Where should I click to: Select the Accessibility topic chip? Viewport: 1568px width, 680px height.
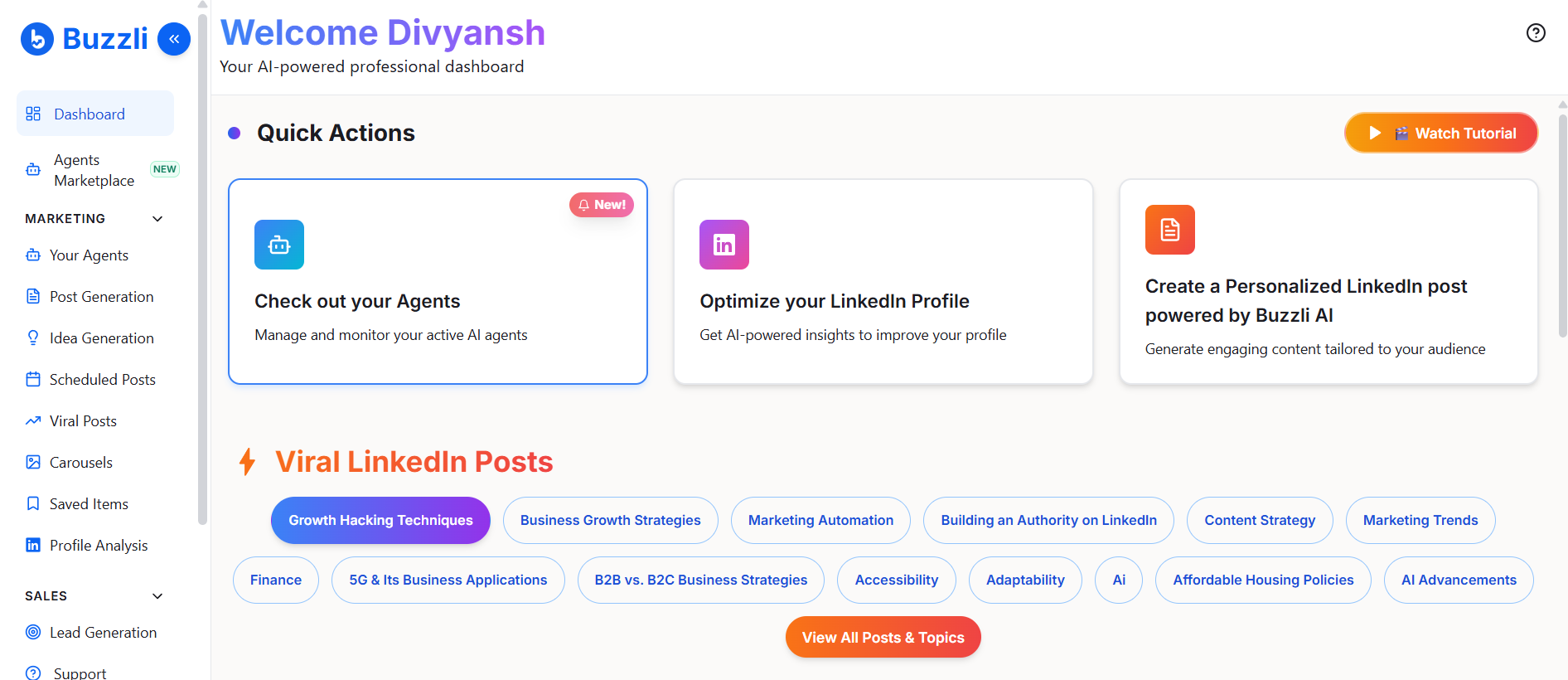coord(897,580)
